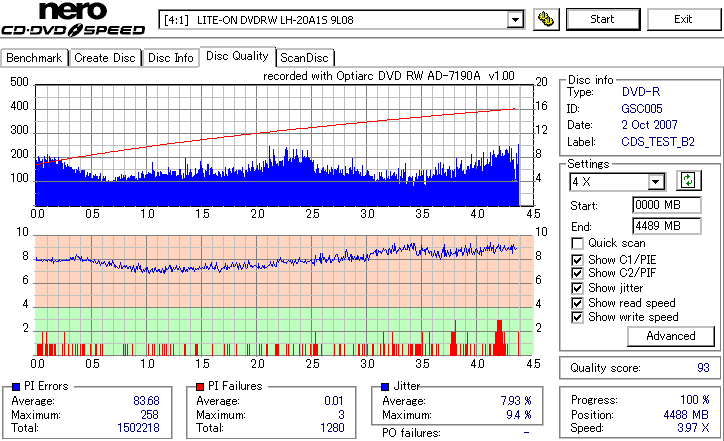Expand the 4 X speed dropdown
Screen dimensions: 724x441
(x=655, y=182)
